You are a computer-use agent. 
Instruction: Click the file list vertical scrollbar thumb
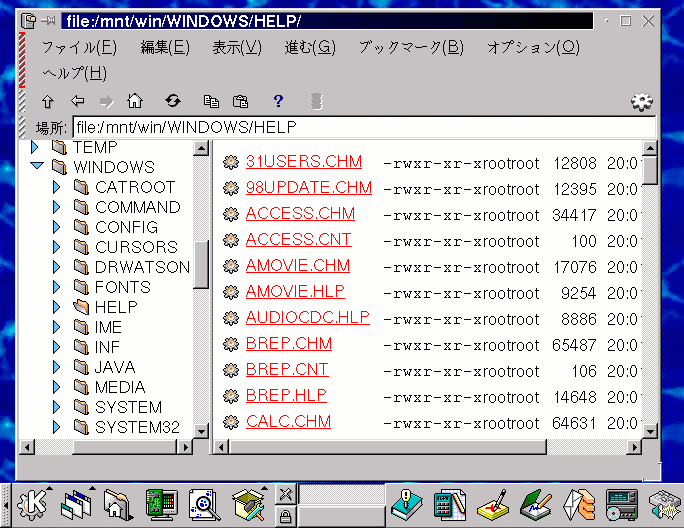tap(650, 171)
